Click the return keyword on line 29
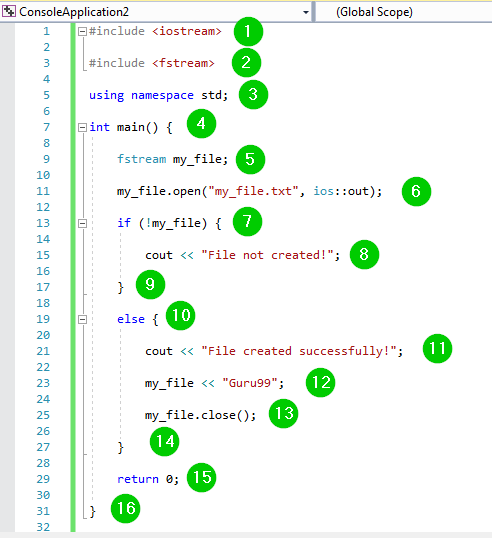The width and height of the screenshot is (492, 538). point(138,479)
